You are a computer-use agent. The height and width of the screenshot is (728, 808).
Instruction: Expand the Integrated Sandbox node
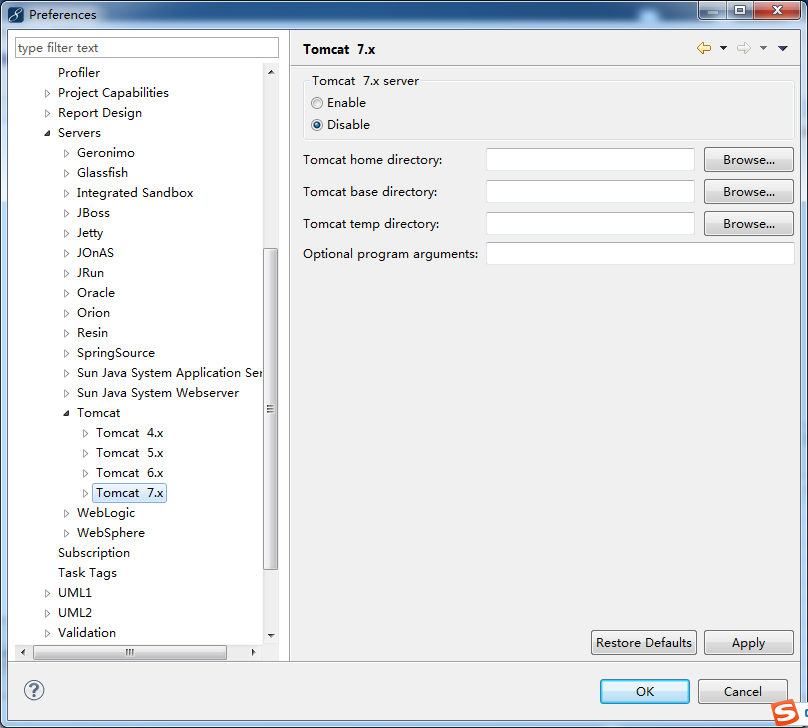pyautogui.click(x=66, y=193)
